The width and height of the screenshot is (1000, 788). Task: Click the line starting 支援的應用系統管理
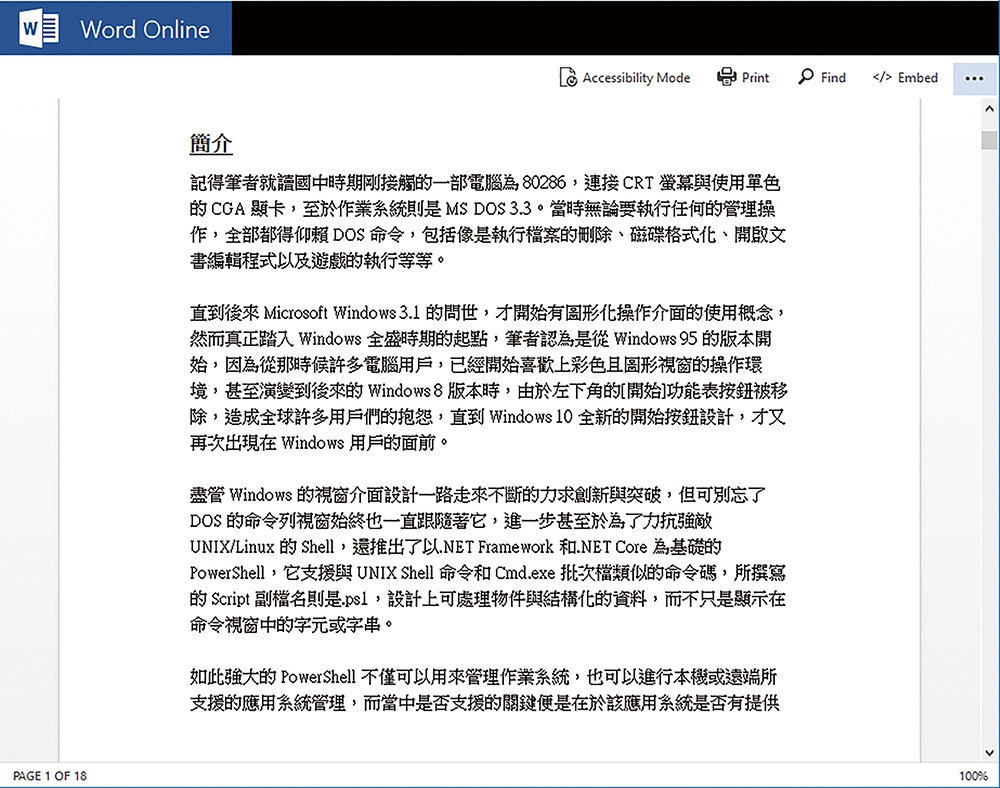[485, 703]
